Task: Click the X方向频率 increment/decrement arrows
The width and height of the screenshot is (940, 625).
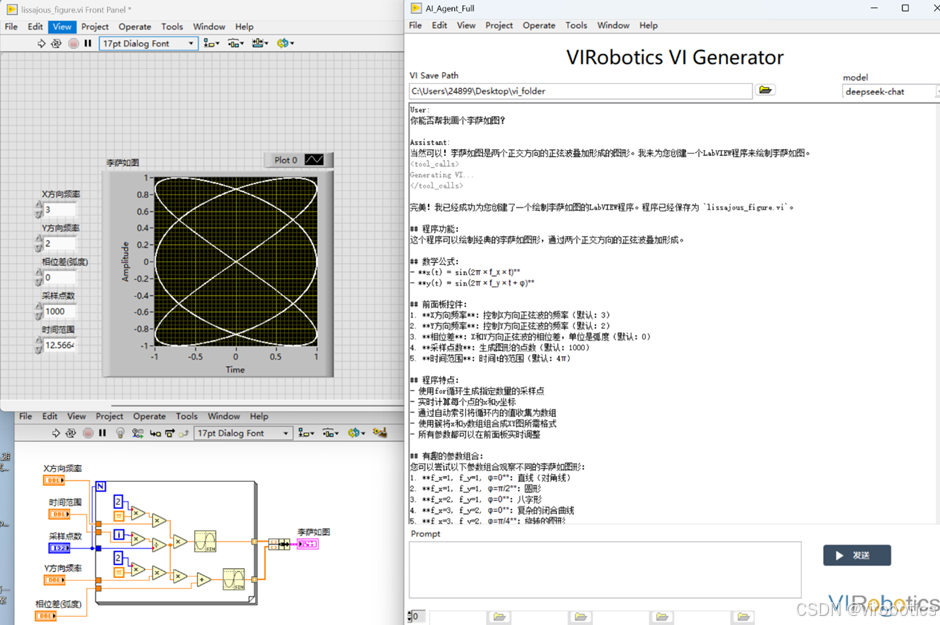Action: click(39, 210)
